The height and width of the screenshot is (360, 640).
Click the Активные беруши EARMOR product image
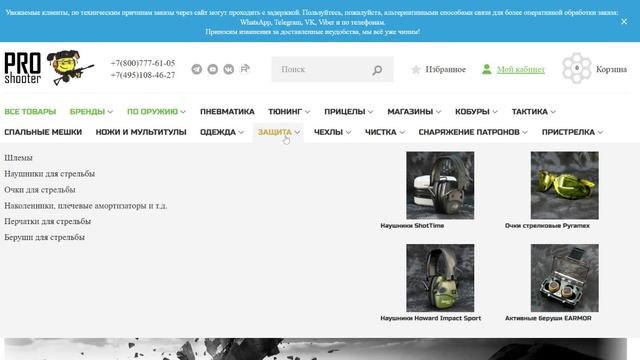(x=564, y=278)
